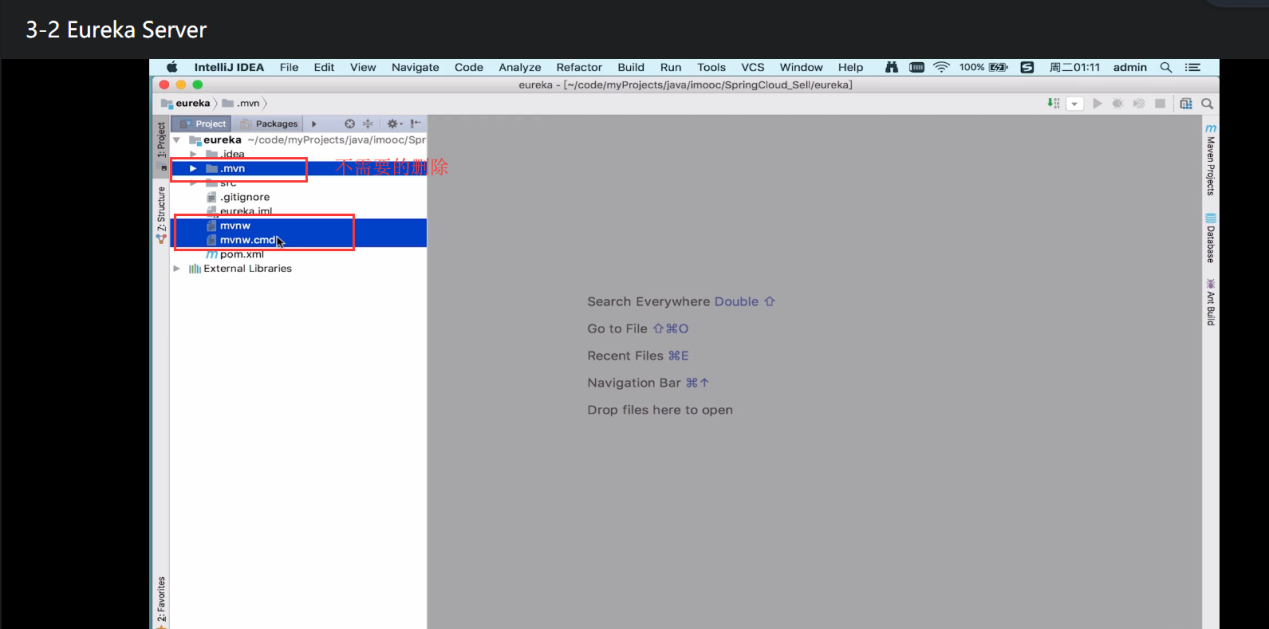
Task: Open the Database side panel
Action: pos(1210,238)
